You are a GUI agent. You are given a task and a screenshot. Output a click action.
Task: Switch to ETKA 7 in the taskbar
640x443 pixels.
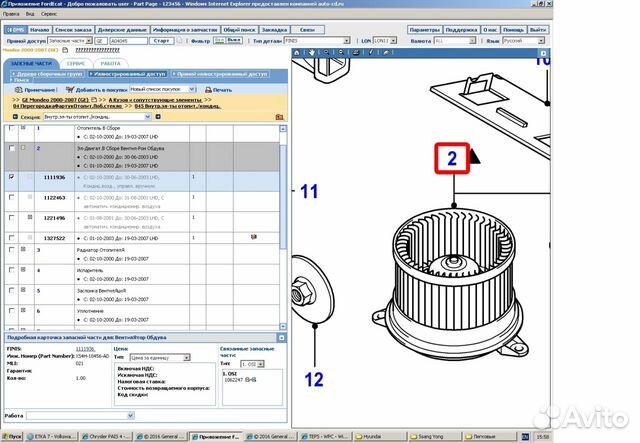pos(51,436)
